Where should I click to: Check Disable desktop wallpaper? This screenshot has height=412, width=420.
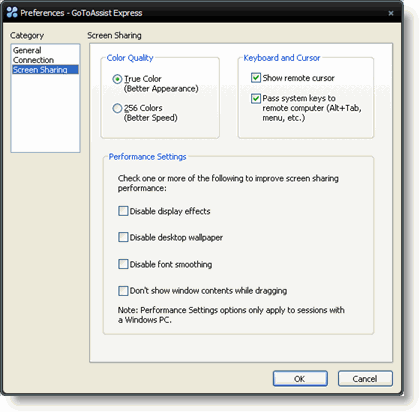click(123, 237)
